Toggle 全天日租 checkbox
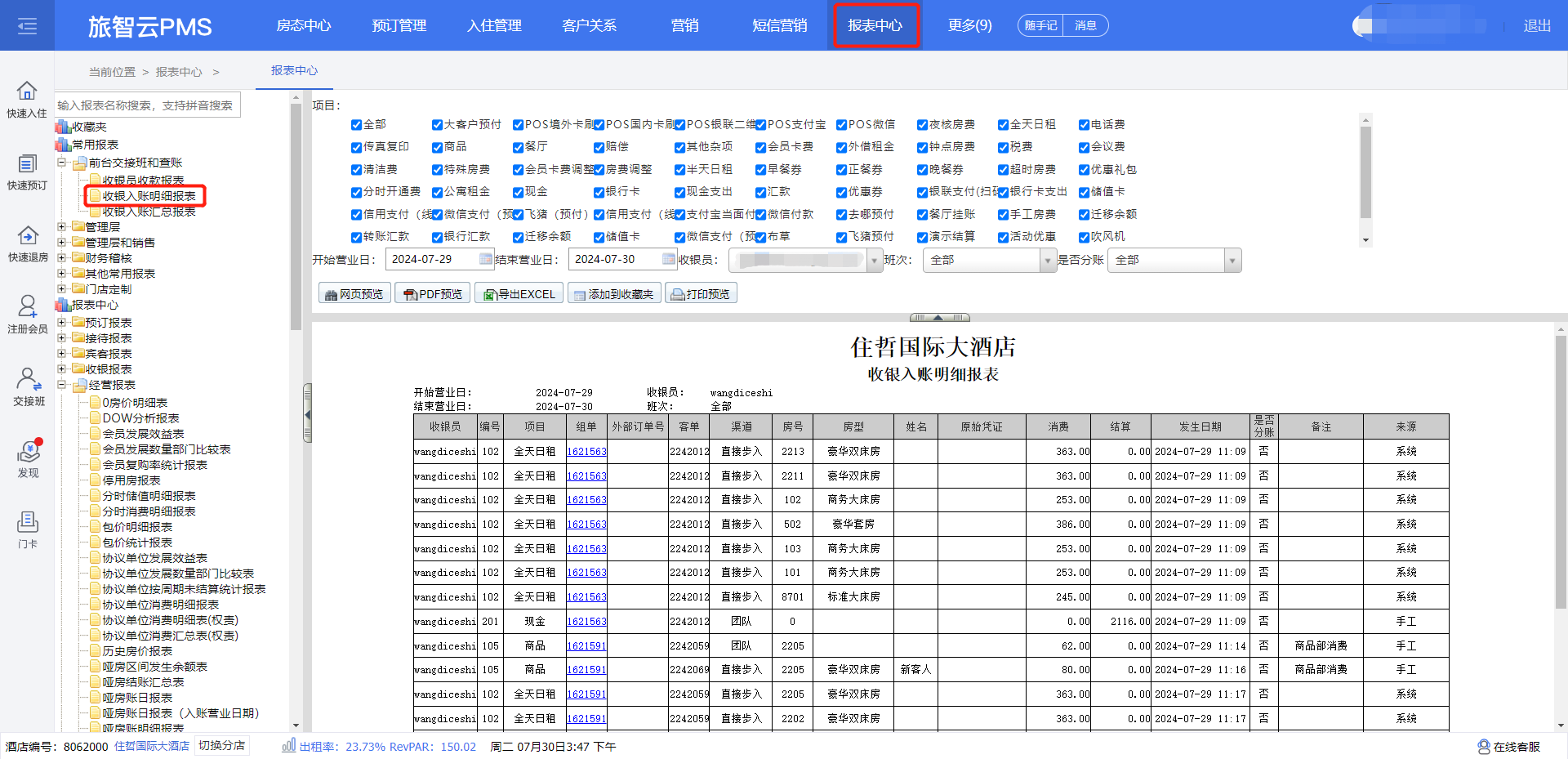1568x759 pixels. pyautogui.click(x=1003, y=124)
